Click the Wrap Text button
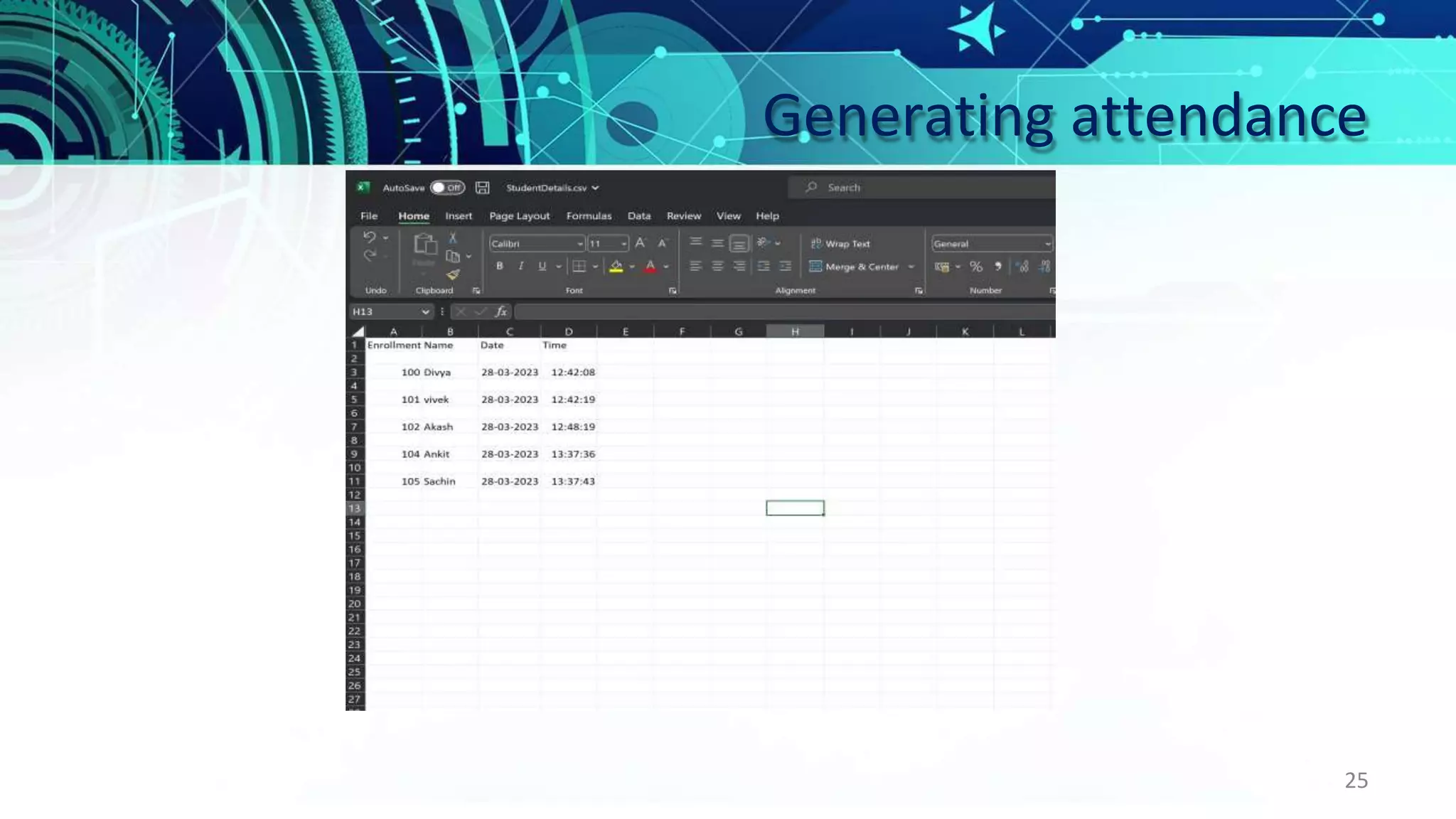The image size is (1456, 819). [840, 244]
